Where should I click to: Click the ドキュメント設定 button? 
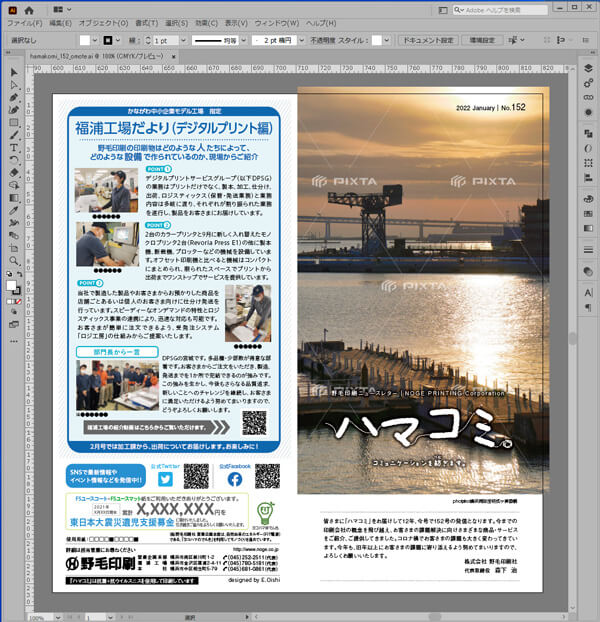(x=428, y=40)
